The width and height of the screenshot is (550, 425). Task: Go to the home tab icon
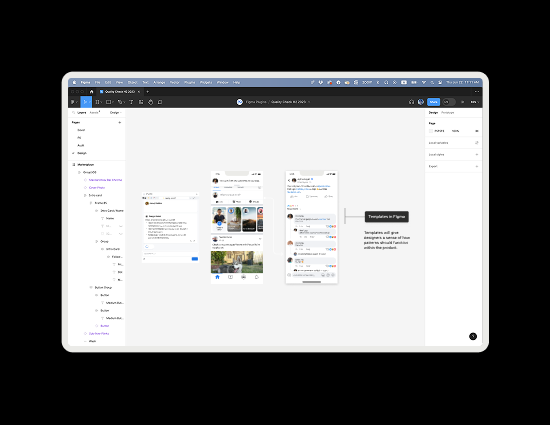[x=92, y=92]
